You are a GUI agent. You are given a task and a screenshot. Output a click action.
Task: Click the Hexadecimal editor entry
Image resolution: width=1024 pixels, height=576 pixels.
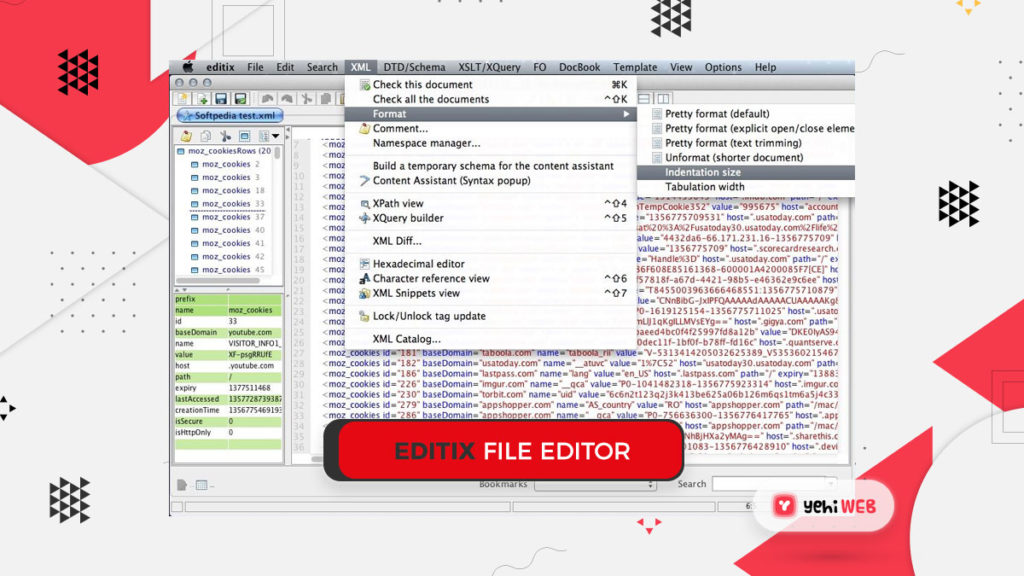pyautogui.click(x=418, y=264)
